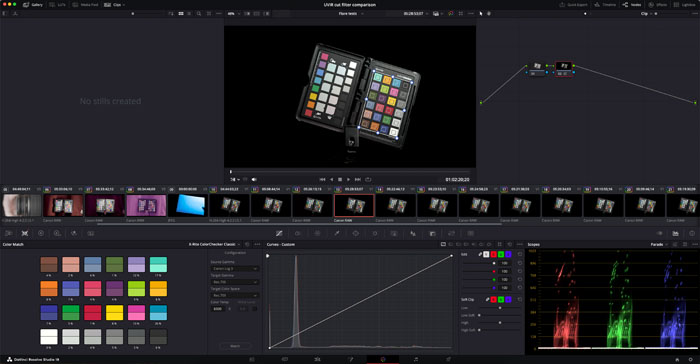Toggle the red channel edit button
Screen dimensions: 700x364
tap(494, 254)
